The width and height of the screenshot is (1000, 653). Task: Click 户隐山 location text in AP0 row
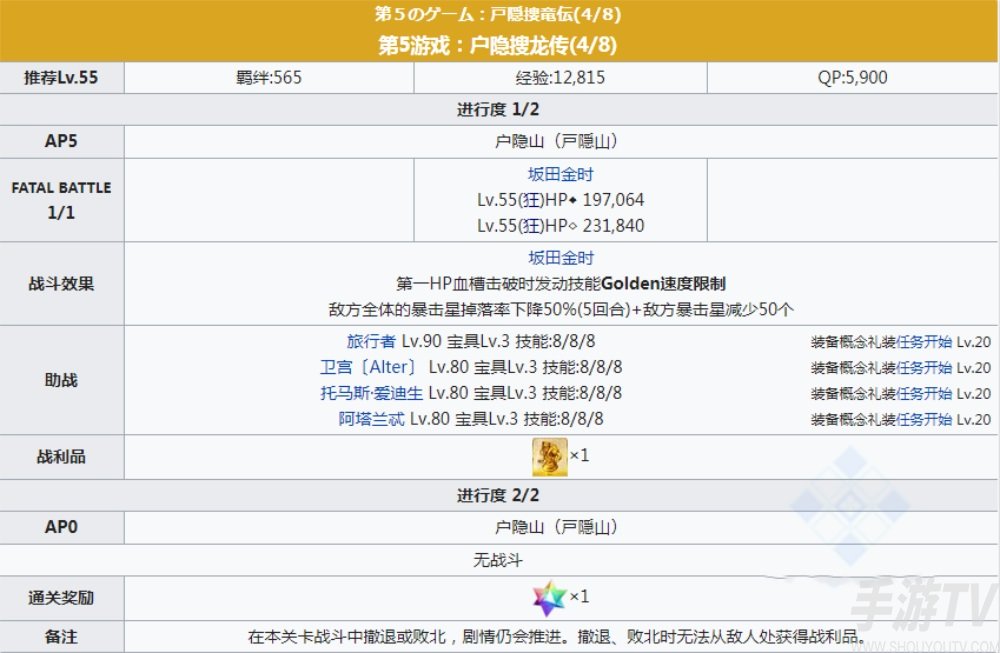point(556,527)
